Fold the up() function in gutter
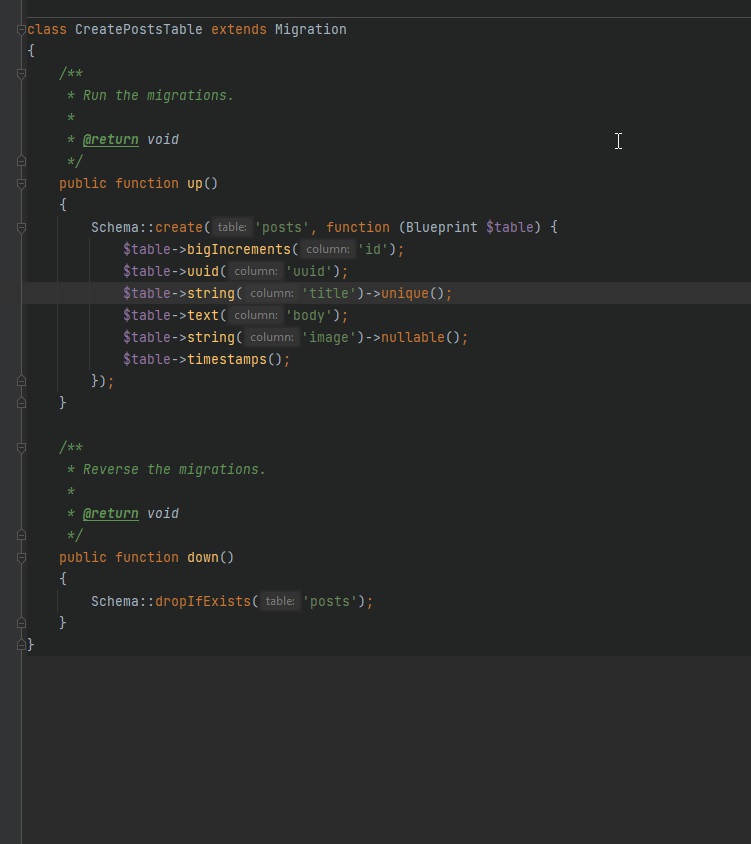This screenshot has width=751, height=844. point(22,184)
